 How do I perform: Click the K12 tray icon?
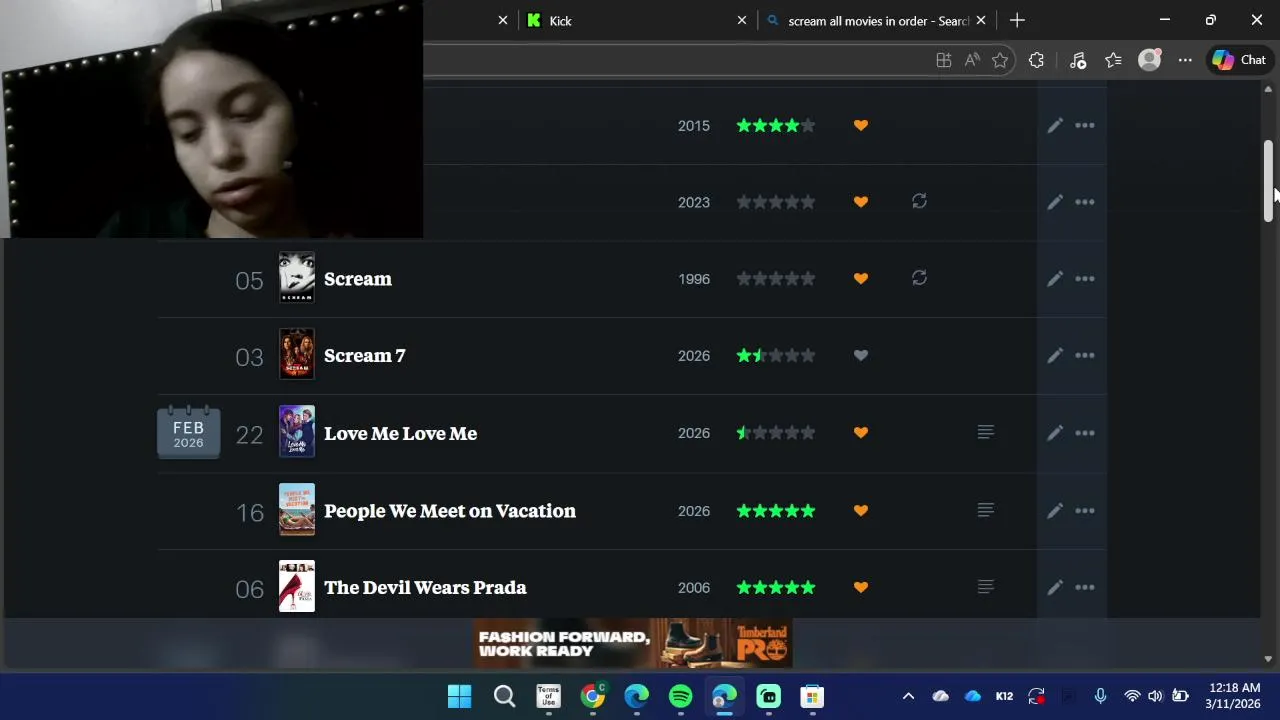coord(1004,696)
